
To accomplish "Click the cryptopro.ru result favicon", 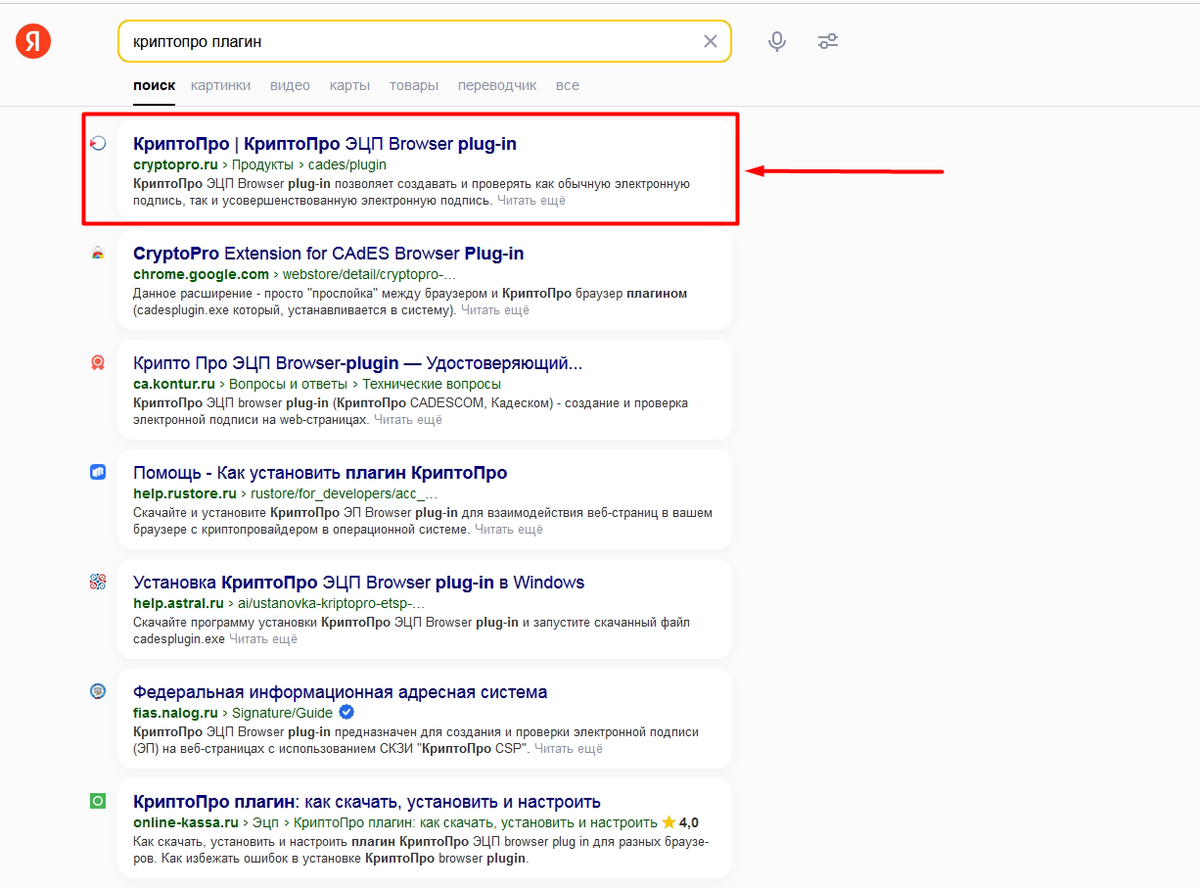I will pyautogui.click(x=98, y=144).
